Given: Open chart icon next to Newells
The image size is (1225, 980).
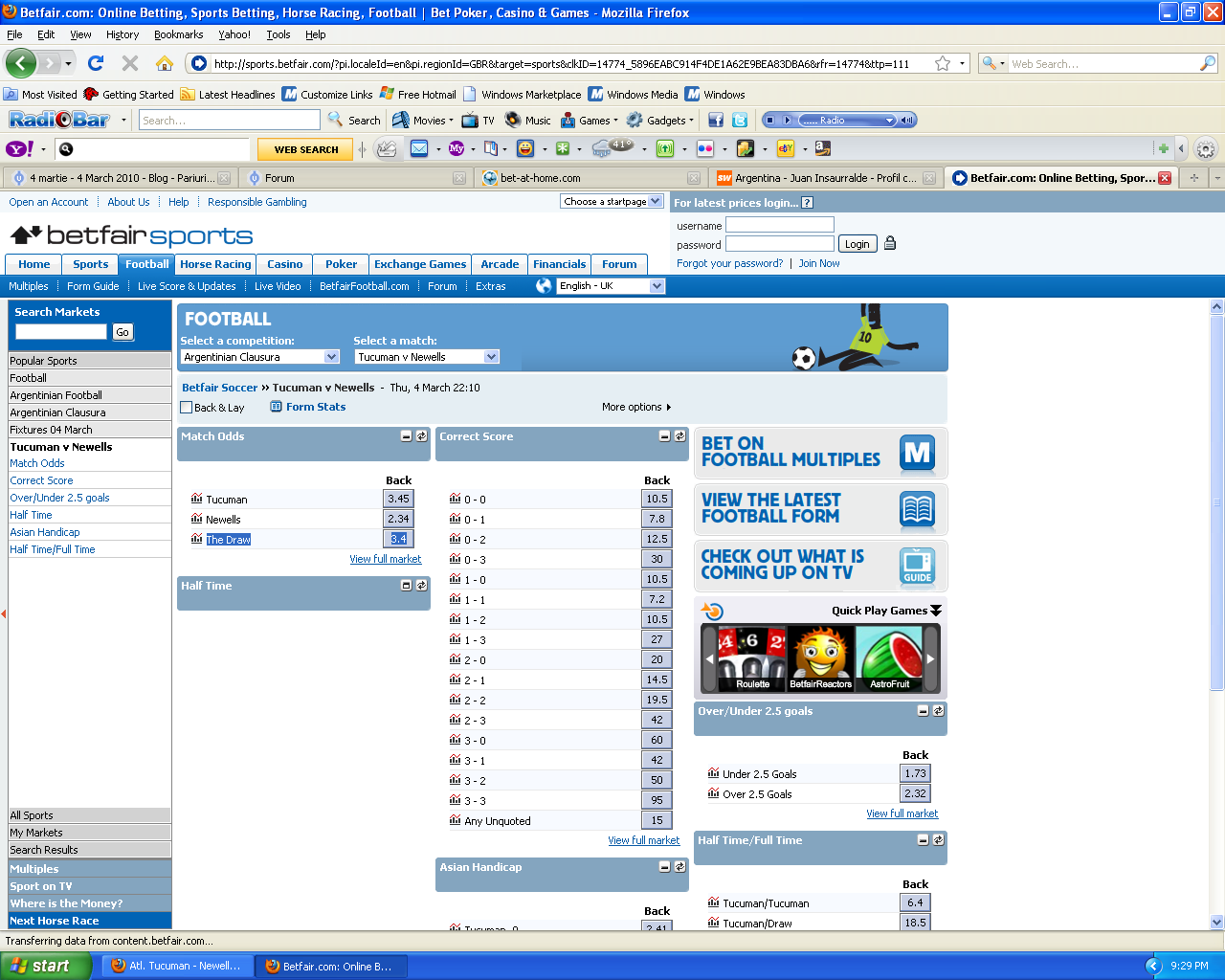Looking at the screenshot, I should click(196, 519).
